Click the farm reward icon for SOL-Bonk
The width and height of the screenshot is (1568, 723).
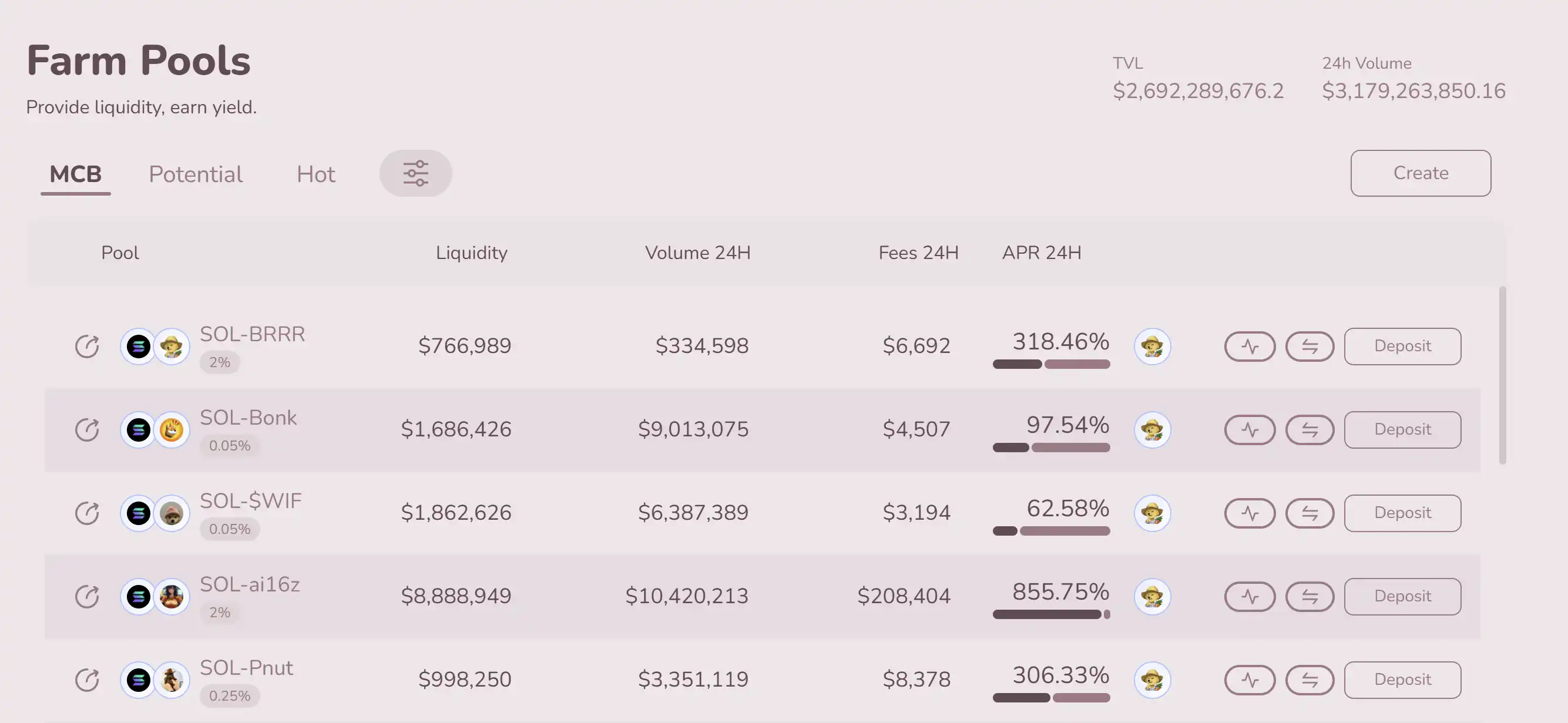[x=1152, y=430]
